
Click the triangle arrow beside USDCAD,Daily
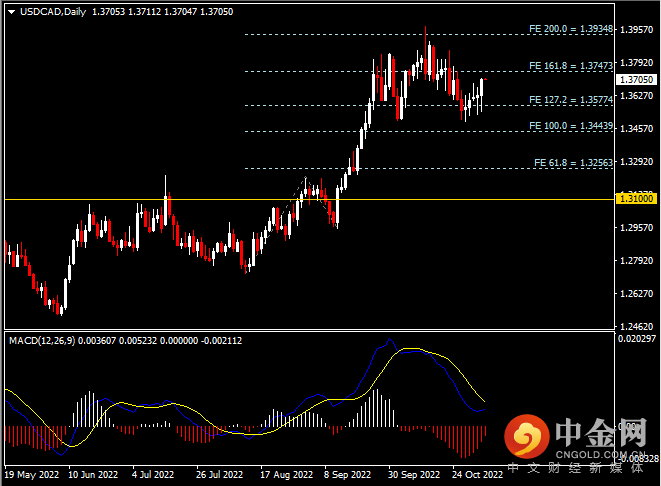click(7, 10)
